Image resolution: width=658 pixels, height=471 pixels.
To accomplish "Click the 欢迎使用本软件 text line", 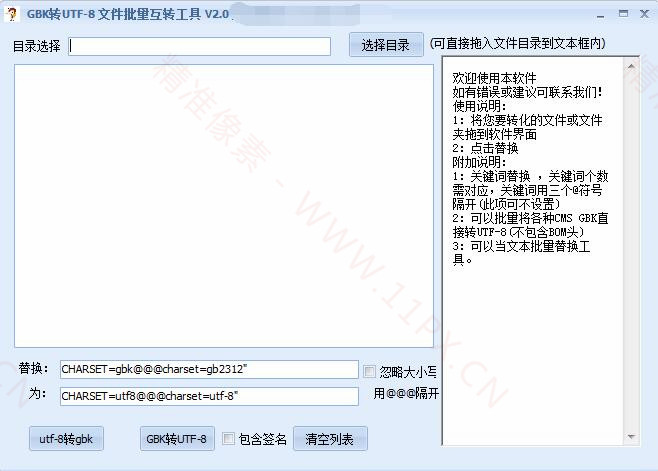I will [494, 78].
